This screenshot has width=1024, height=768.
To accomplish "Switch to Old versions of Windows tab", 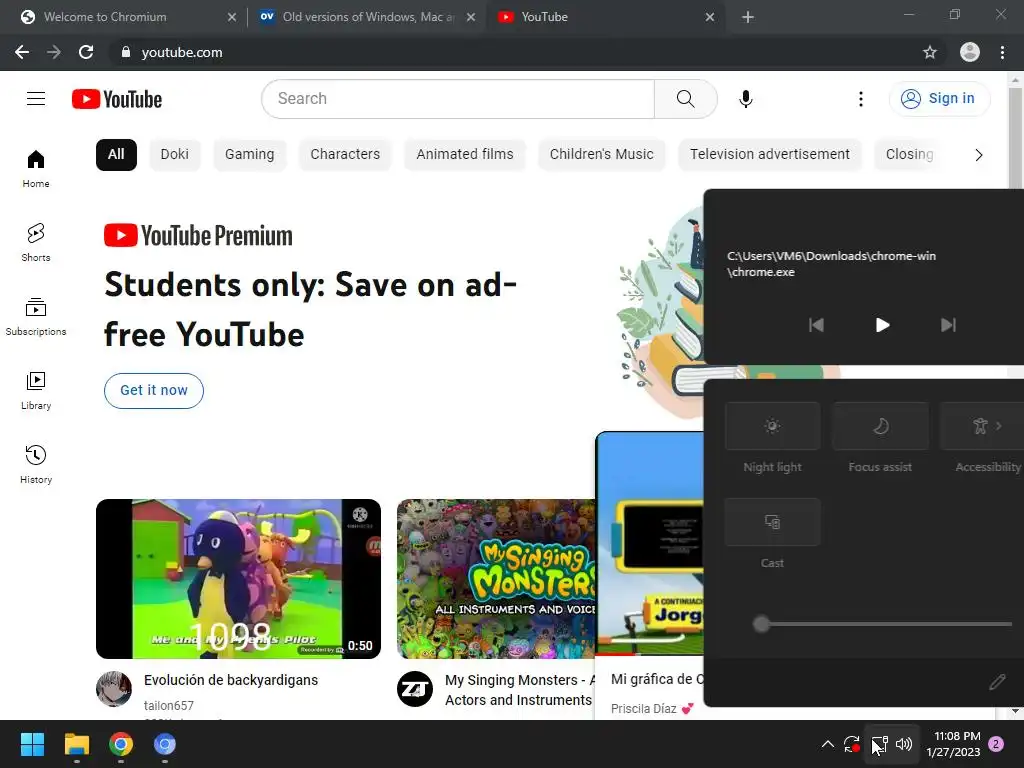I will [368, 17].
